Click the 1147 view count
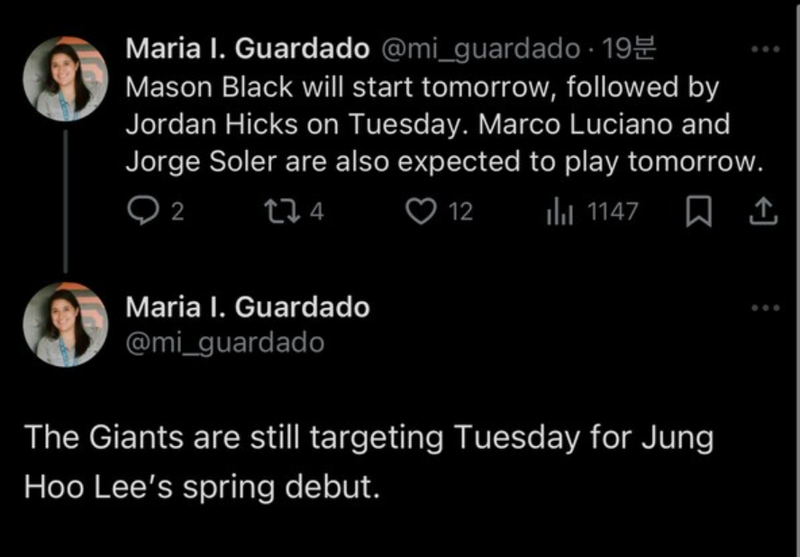The image size is (800, 557). pyautogui.click(x=611, y=211)
